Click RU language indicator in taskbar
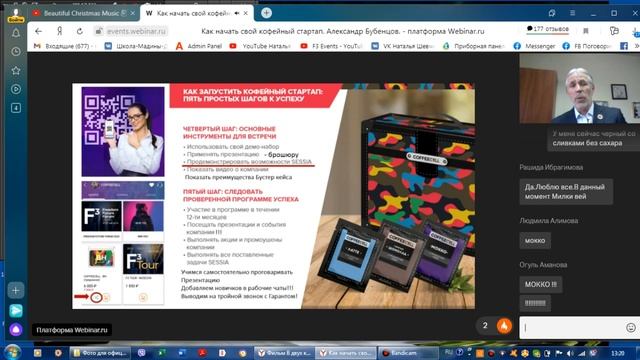The height and width of the screenshot is (360, 640). (x=449, y=352)
